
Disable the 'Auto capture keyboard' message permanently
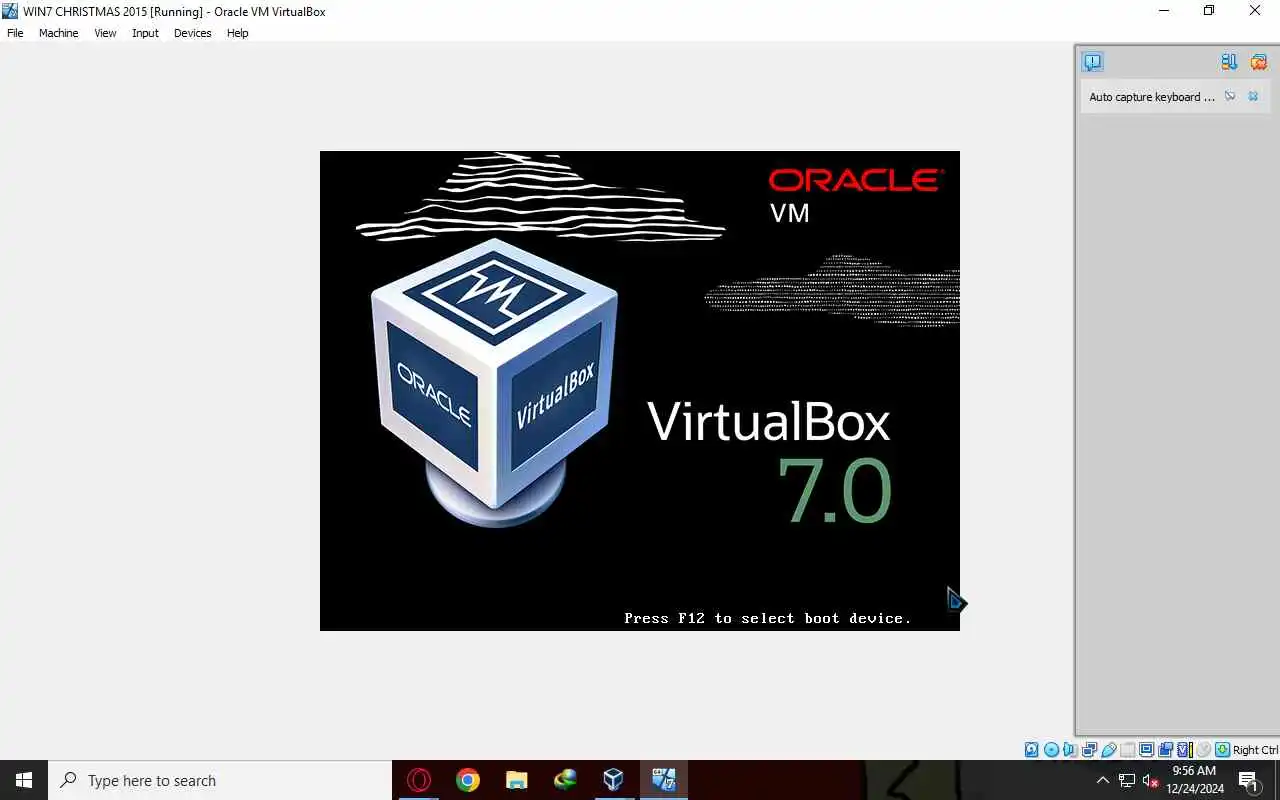tap(1230, 96)
